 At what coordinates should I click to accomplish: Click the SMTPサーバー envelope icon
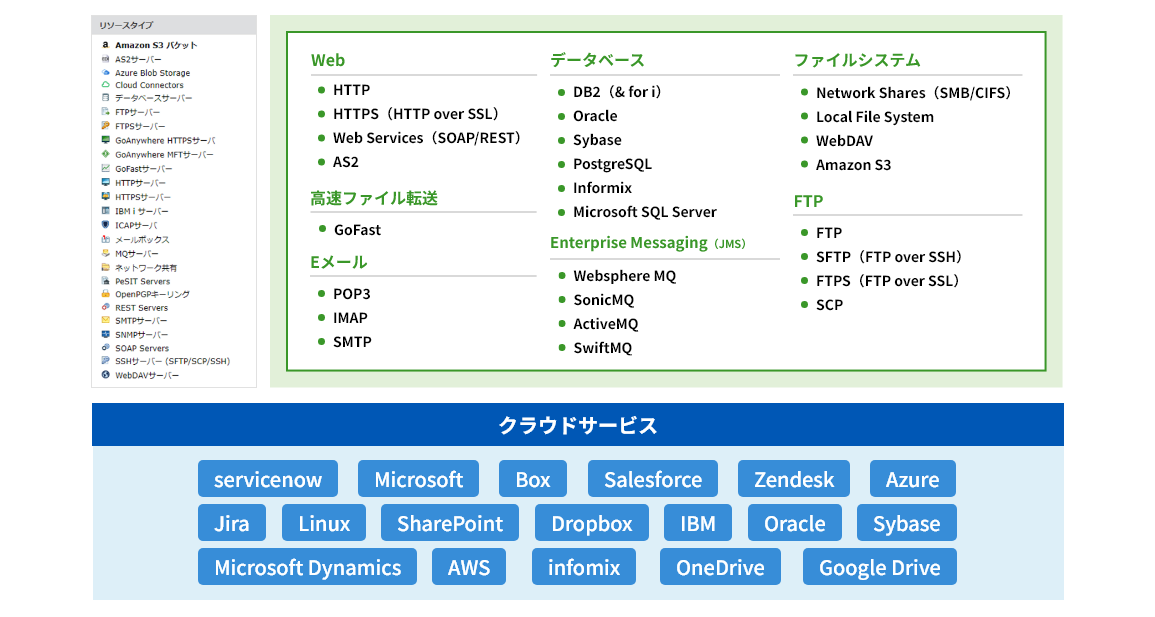(105, 320)
